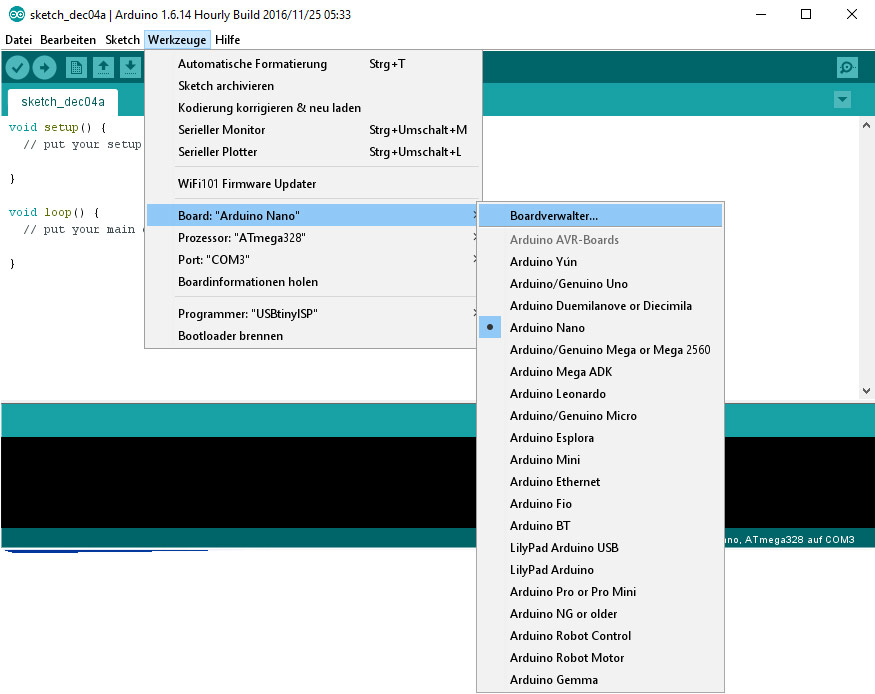875x694 pixels.
Task: Open the Sketch menu
Action: click(x=122, y=40)
